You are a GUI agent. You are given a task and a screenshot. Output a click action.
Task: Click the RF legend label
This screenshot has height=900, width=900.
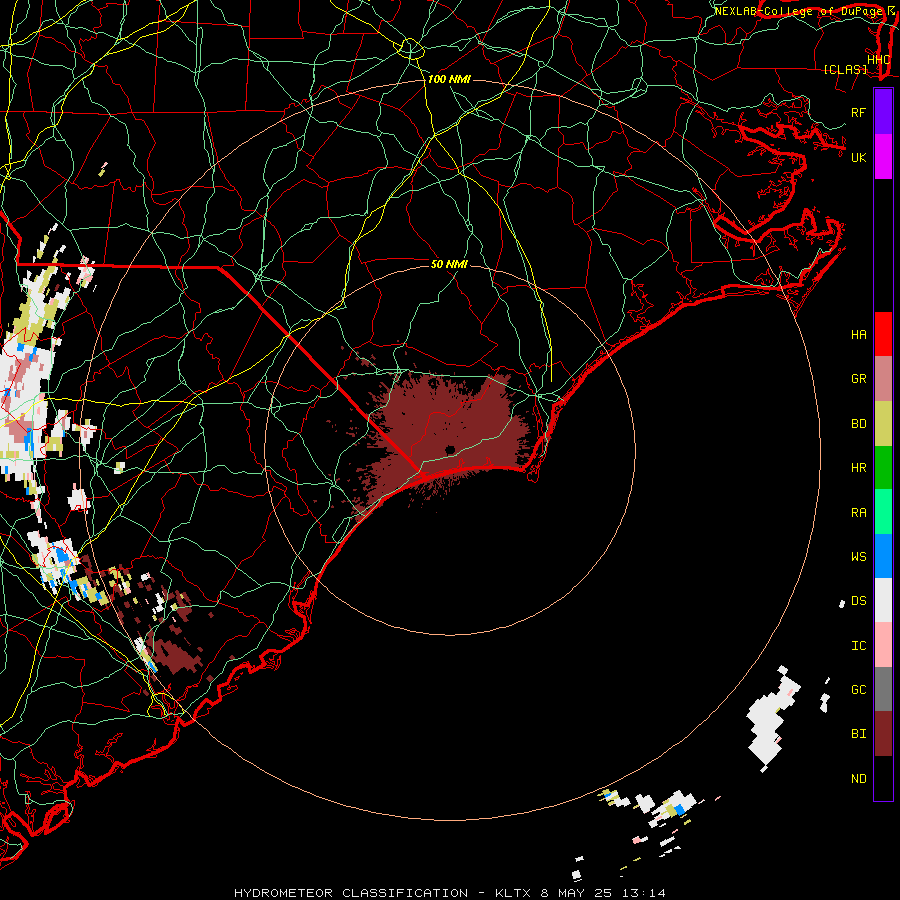click(859, 112)
